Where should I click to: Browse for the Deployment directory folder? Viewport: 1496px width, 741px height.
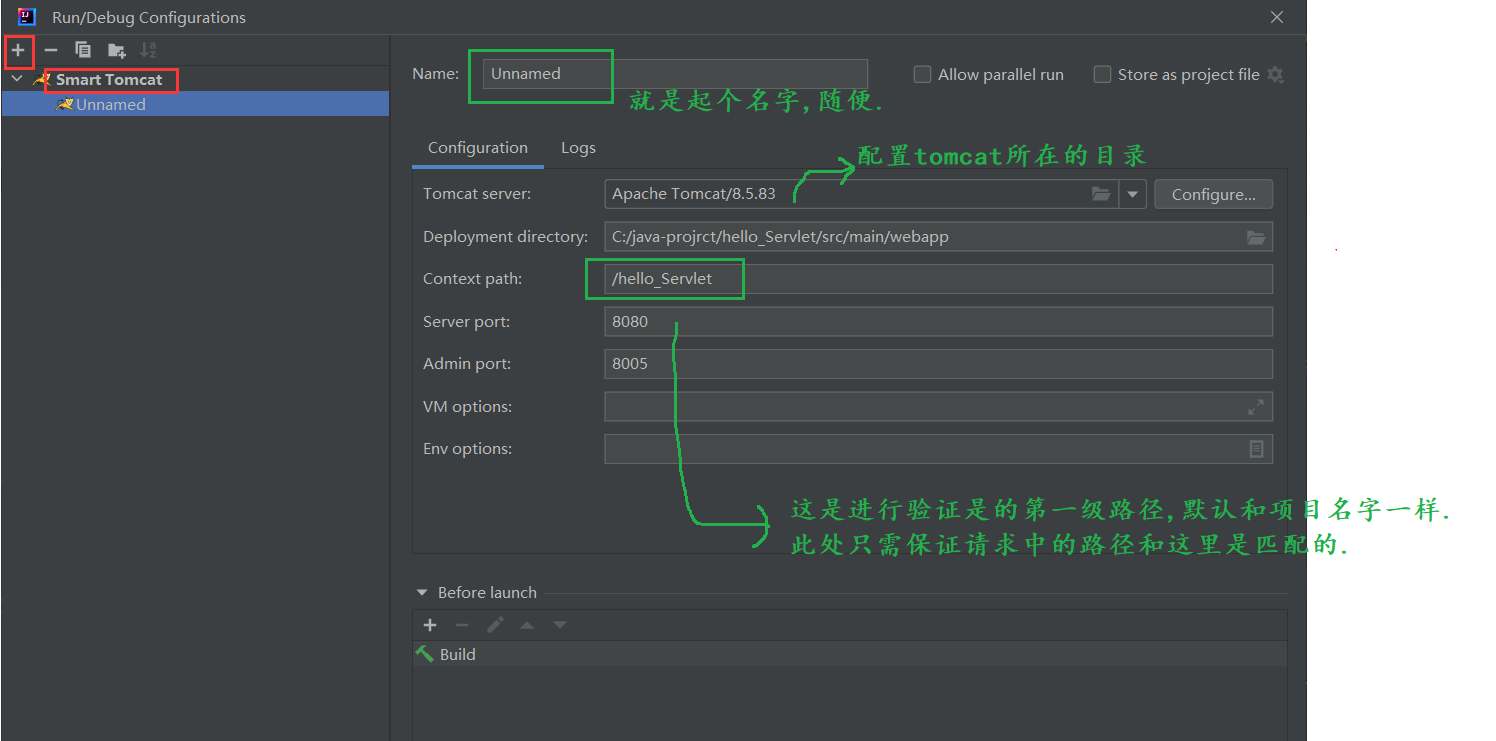pyautogui.click(x=1256, y=237)
